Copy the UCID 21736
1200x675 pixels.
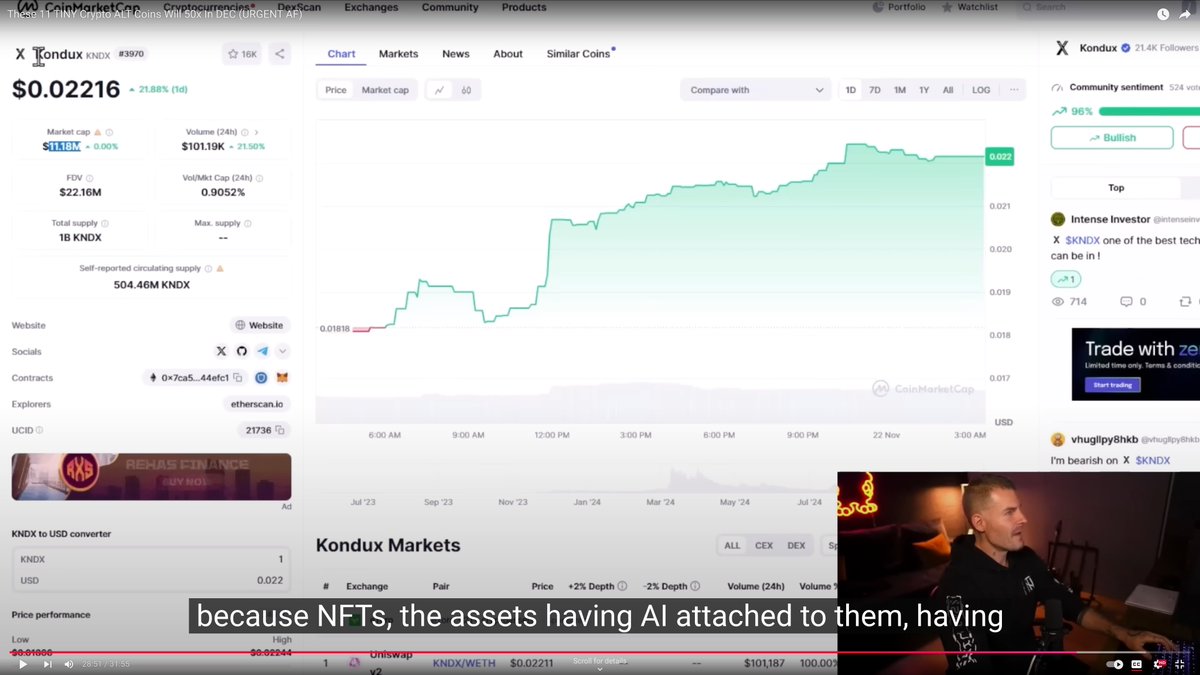280,430
